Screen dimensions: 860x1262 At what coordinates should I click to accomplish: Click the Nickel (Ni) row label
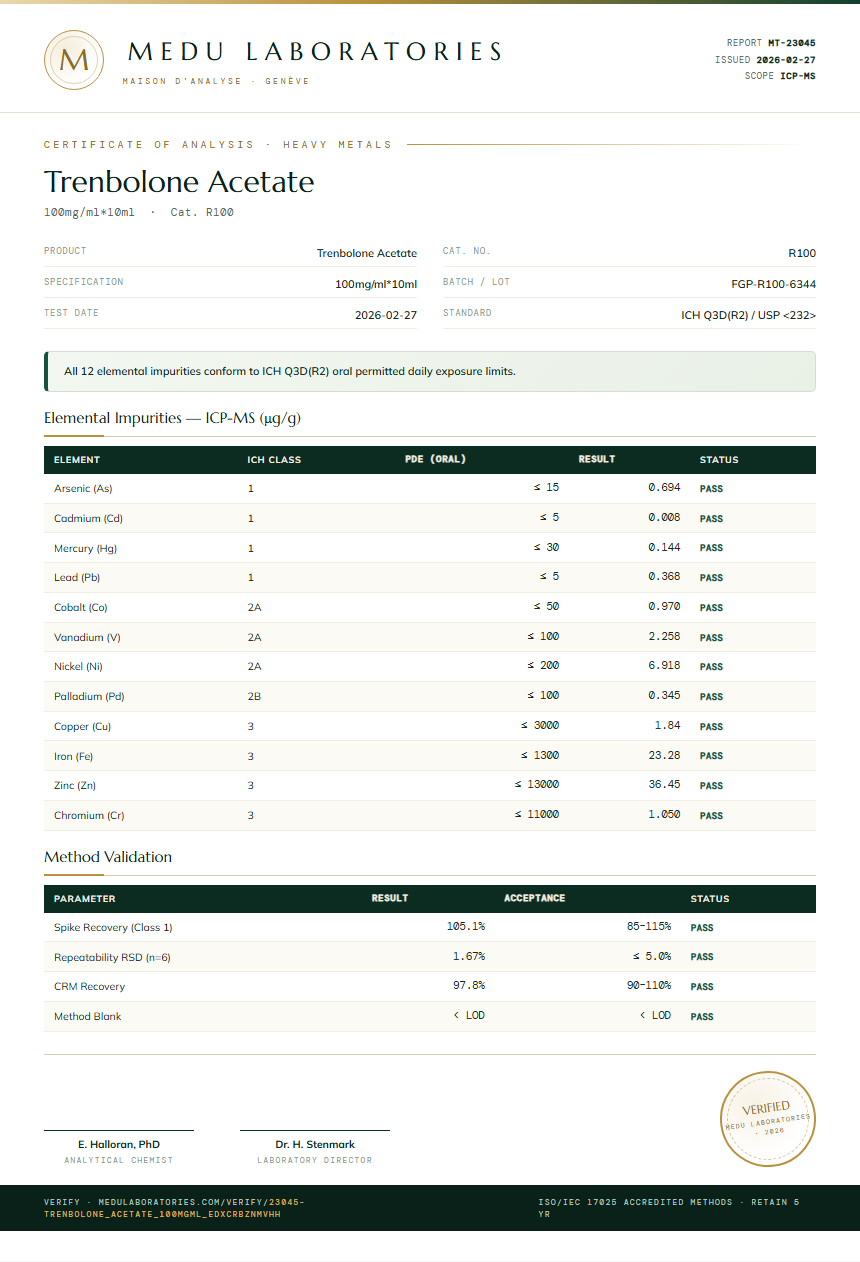pos(78,667)
